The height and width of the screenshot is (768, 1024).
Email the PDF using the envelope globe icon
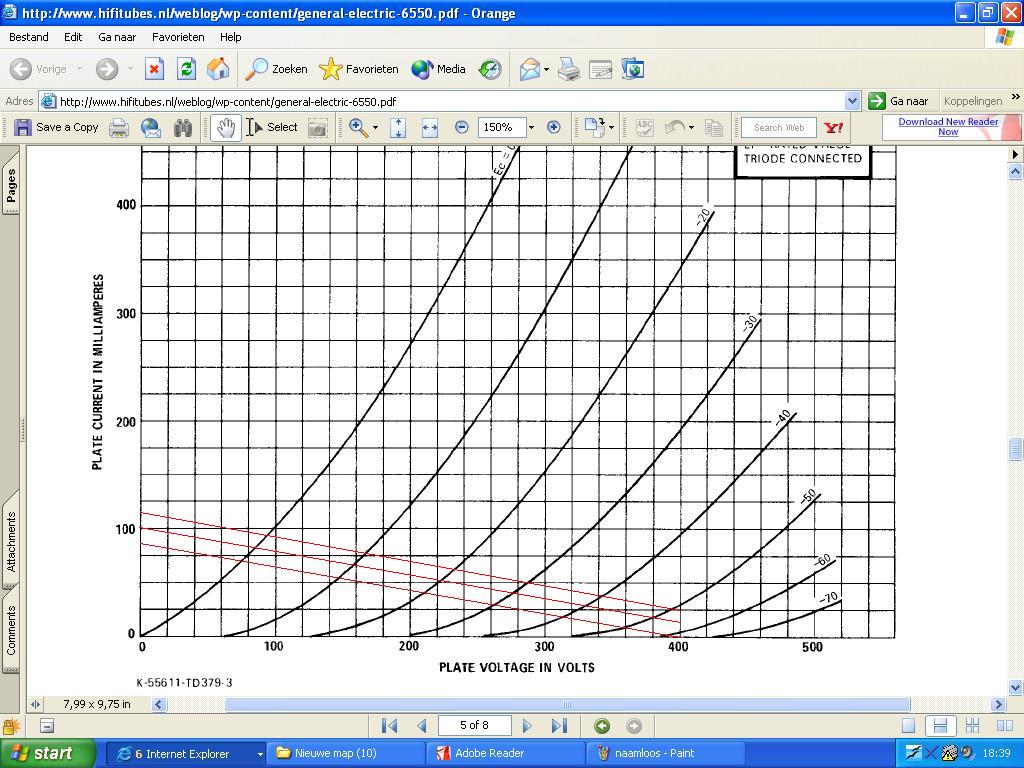pos(151,128)
